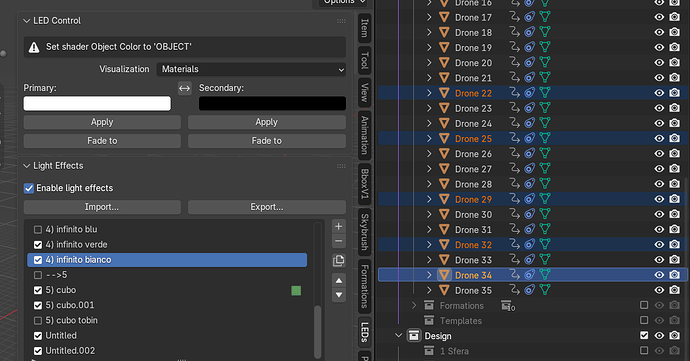Screen dimensions: 690x361
Task: Click the mesh data icon of Drone 17
Action: 545,17
